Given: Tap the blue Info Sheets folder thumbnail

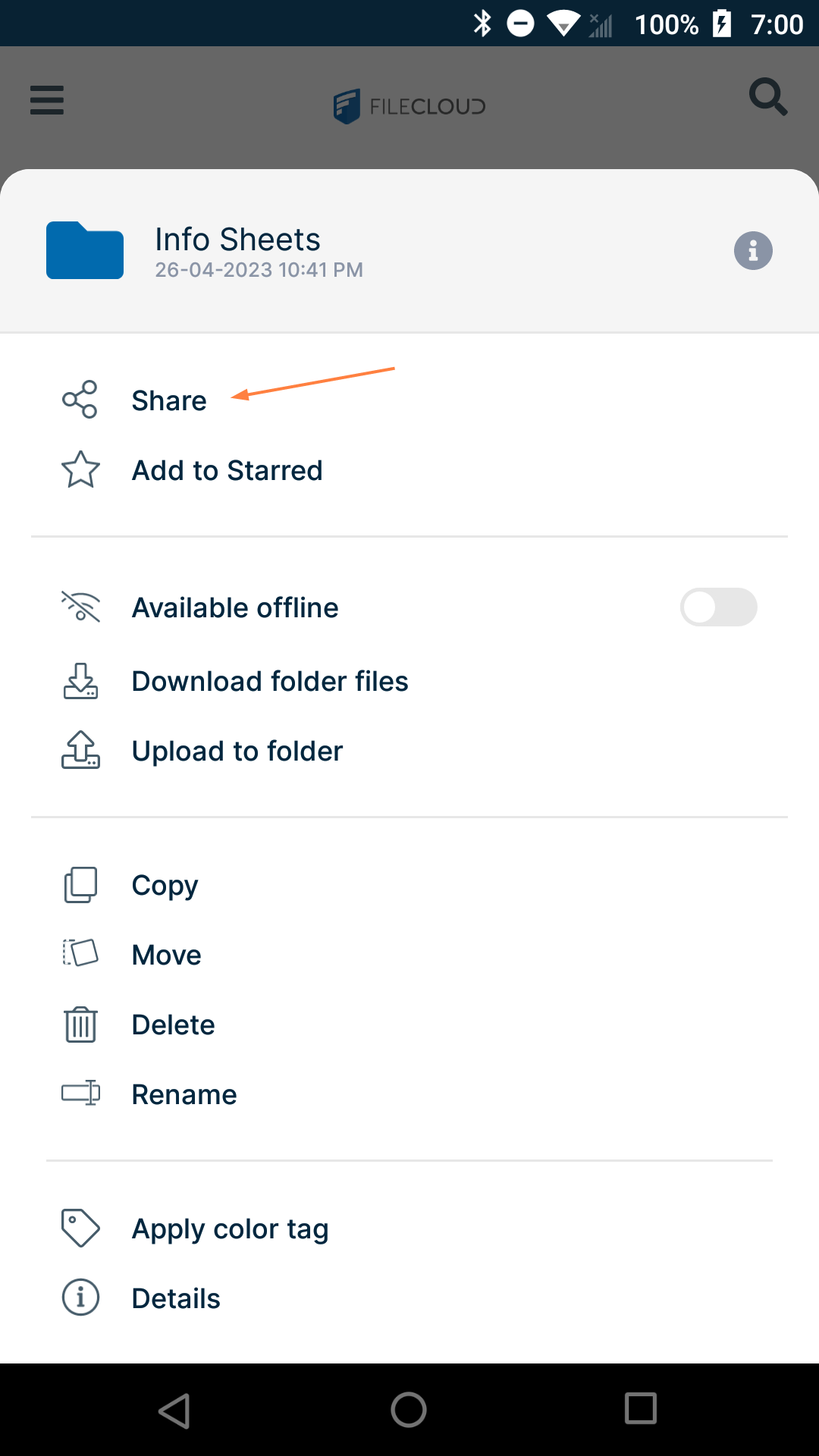Looking at the screenshot, I should tap(85, 250).
